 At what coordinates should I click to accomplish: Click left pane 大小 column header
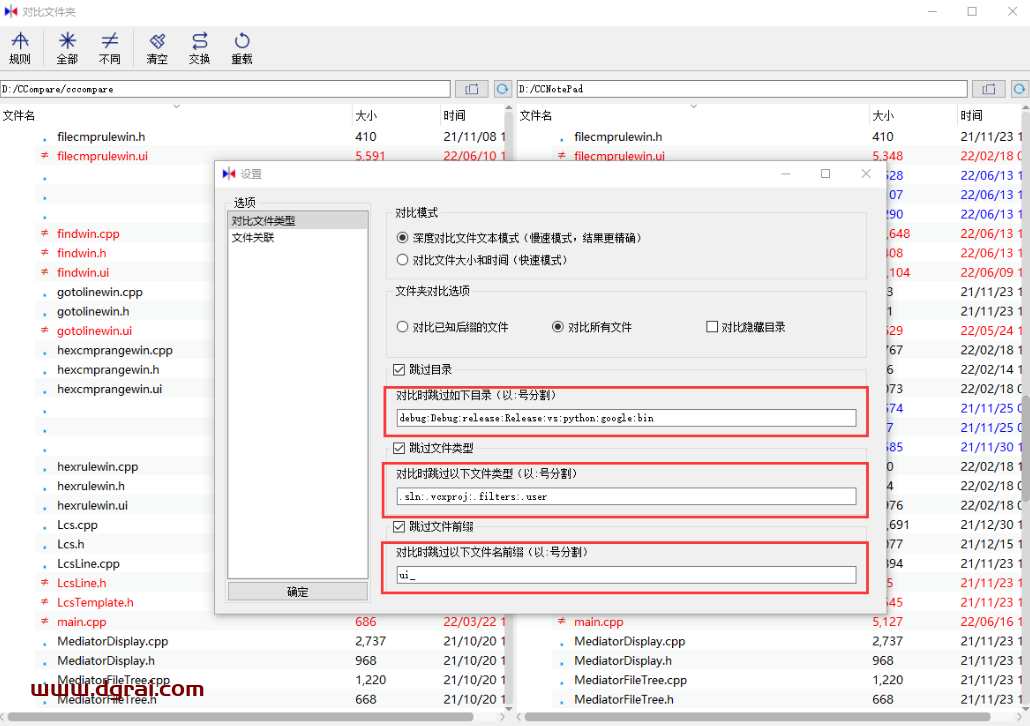396,116
